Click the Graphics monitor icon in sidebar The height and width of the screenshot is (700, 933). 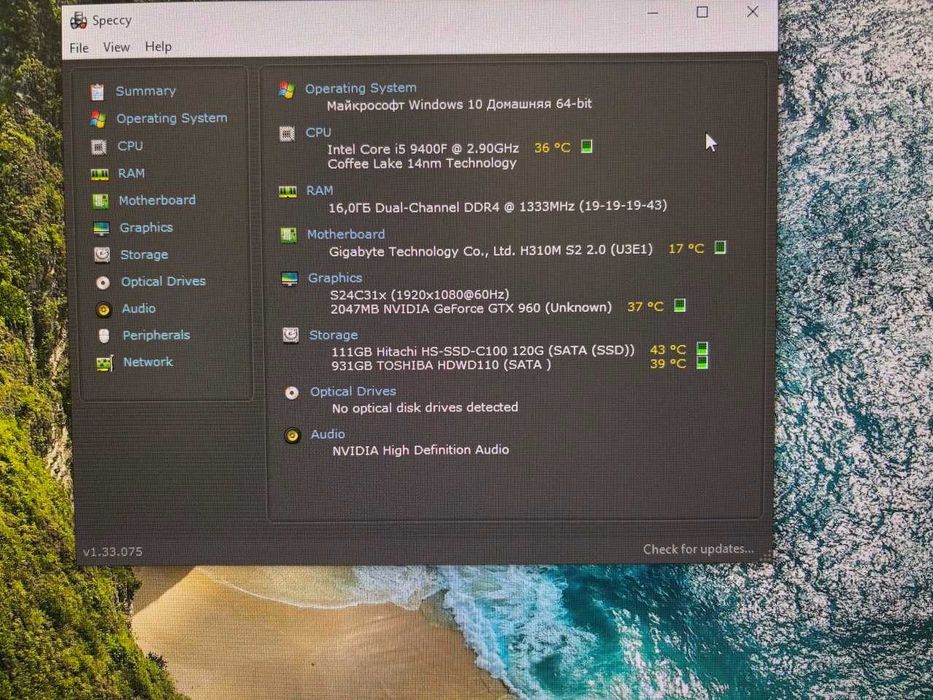tap(101, 229)
